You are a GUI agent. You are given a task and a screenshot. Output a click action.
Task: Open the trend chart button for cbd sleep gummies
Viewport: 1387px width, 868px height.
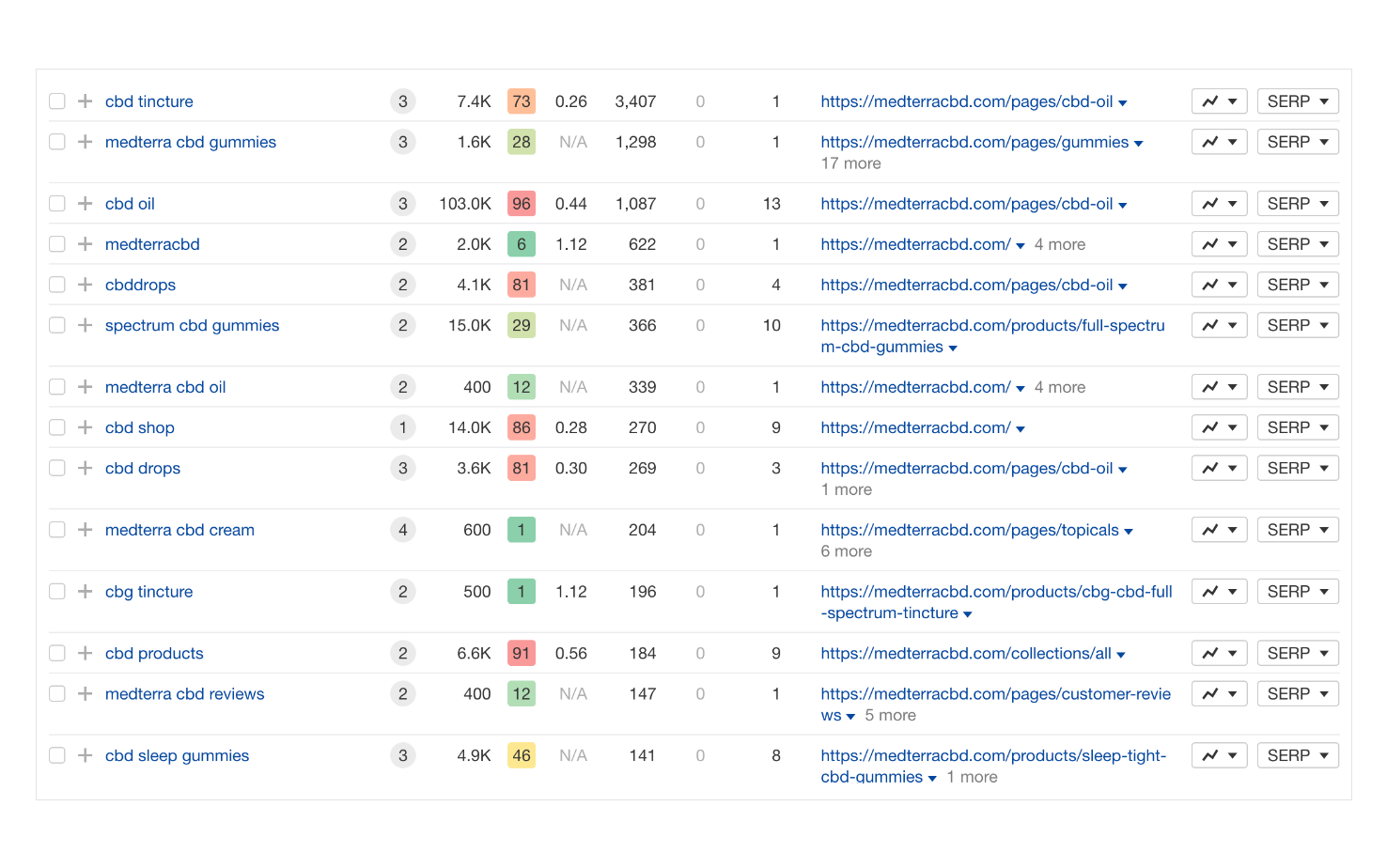1220,755
